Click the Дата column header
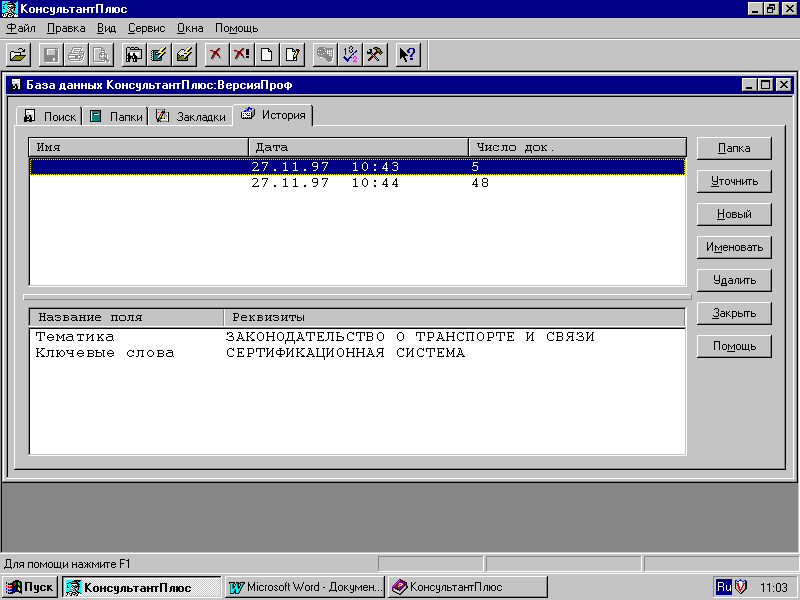Image resolution: width=800 pixels, height=600 pixels. (358, 147)
